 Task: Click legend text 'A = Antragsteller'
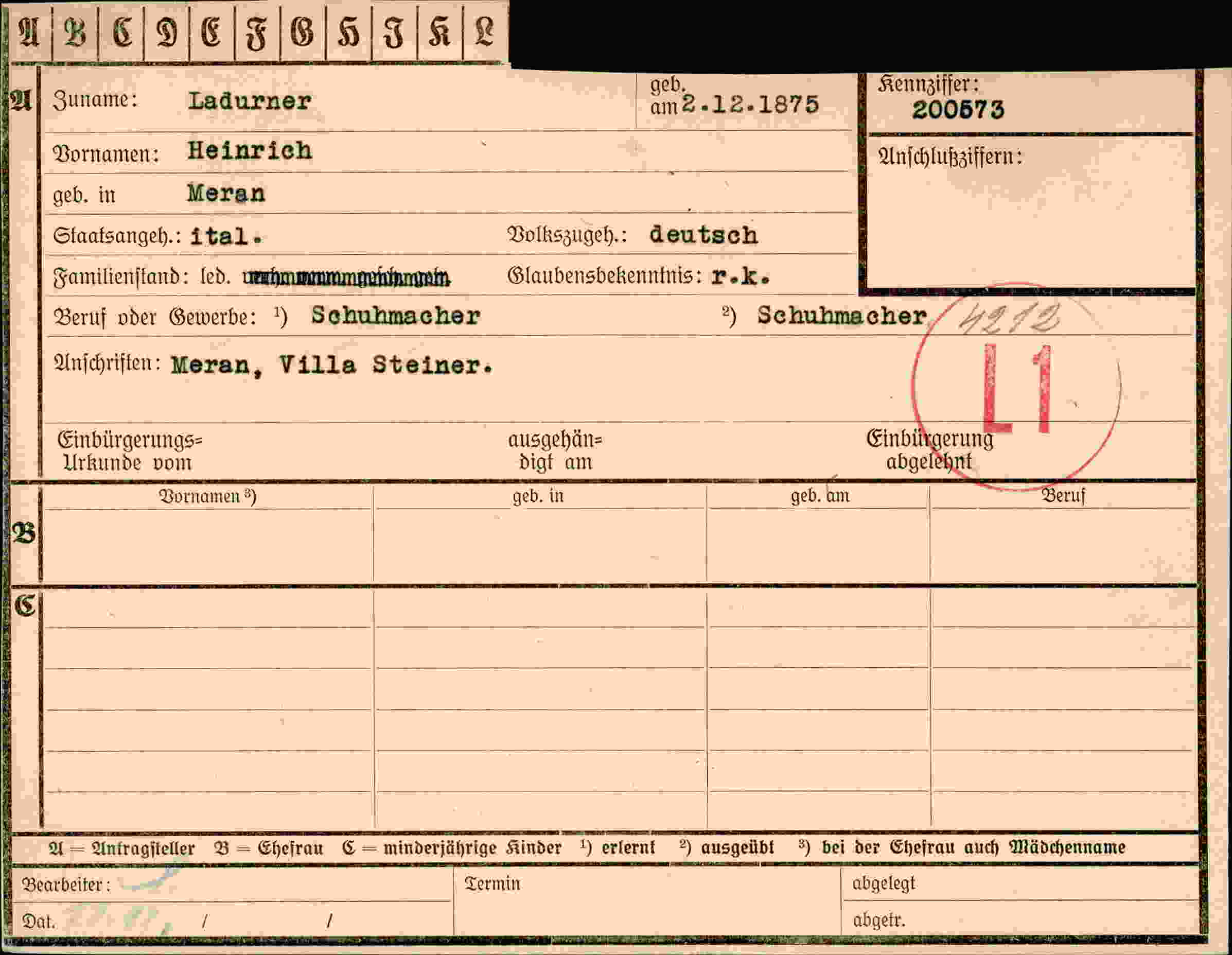pyautogui.click(x=121, y=848)
